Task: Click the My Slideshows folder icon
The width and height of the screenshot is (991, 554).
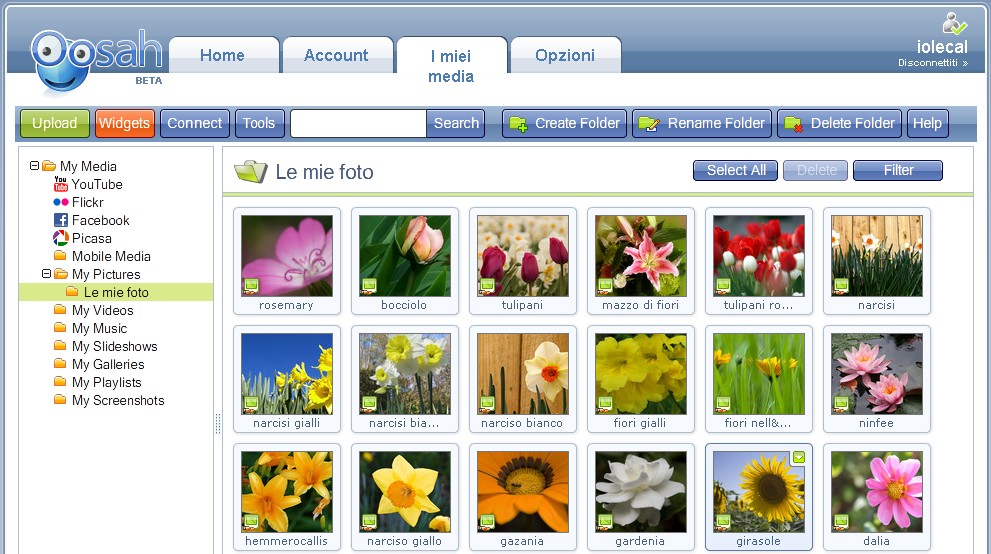Action: pyautogui.click(x=60, y=346)
